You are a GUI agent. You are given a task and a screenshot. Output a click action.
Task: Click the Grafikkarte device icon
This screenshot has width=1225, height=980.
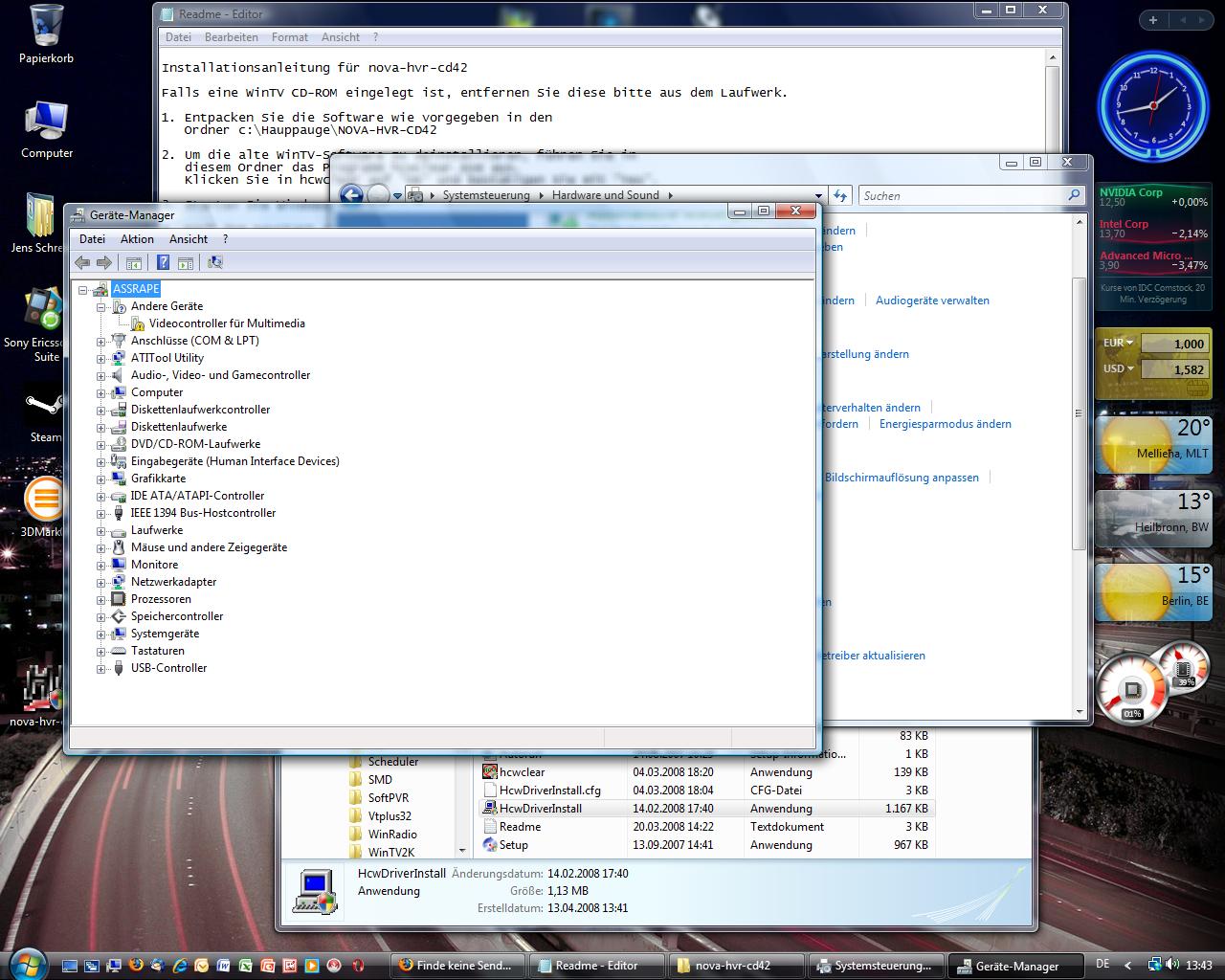(119, 479)
